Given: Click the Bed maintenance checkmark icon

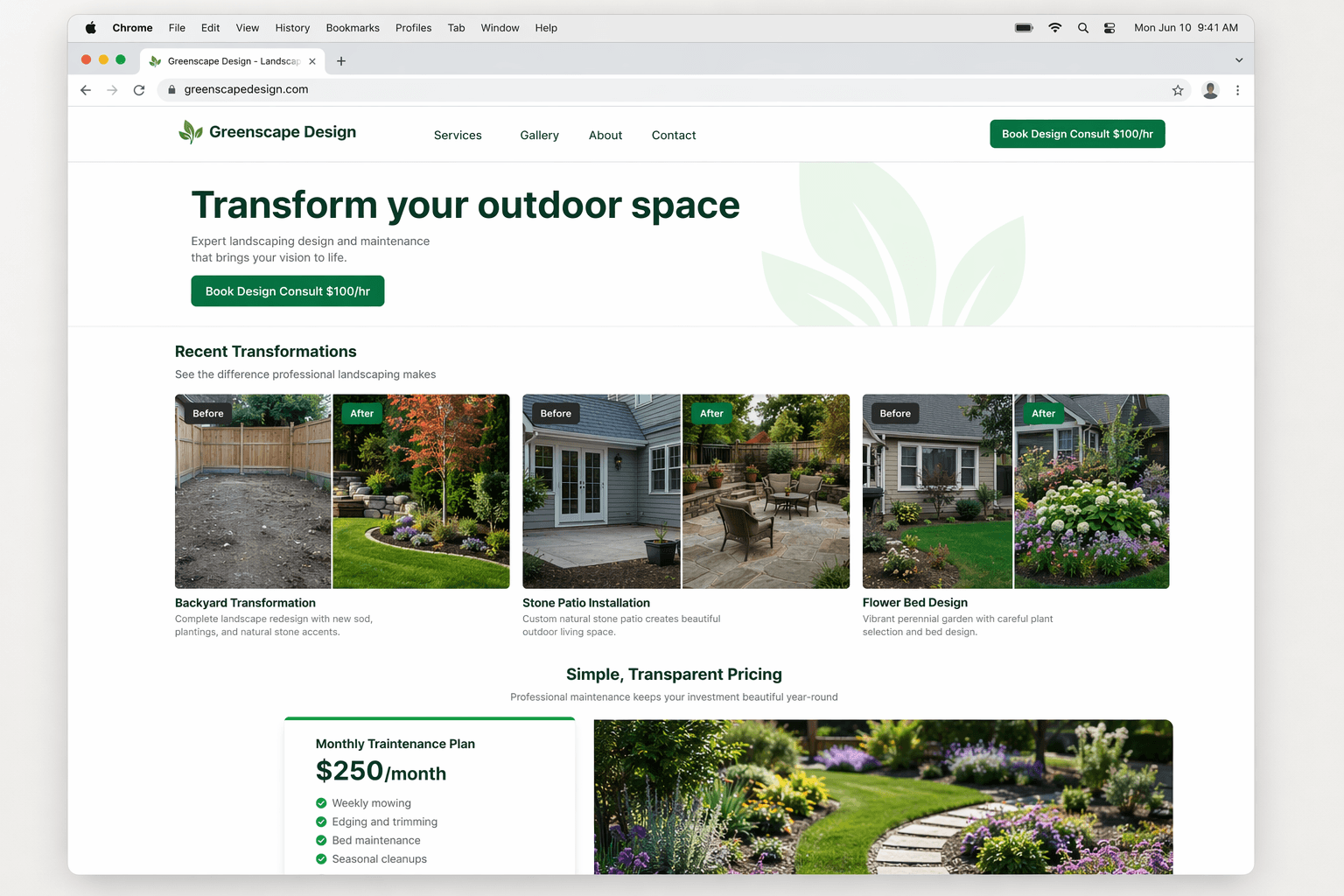Looking at the screenshot, I should (x=321, y=840).
